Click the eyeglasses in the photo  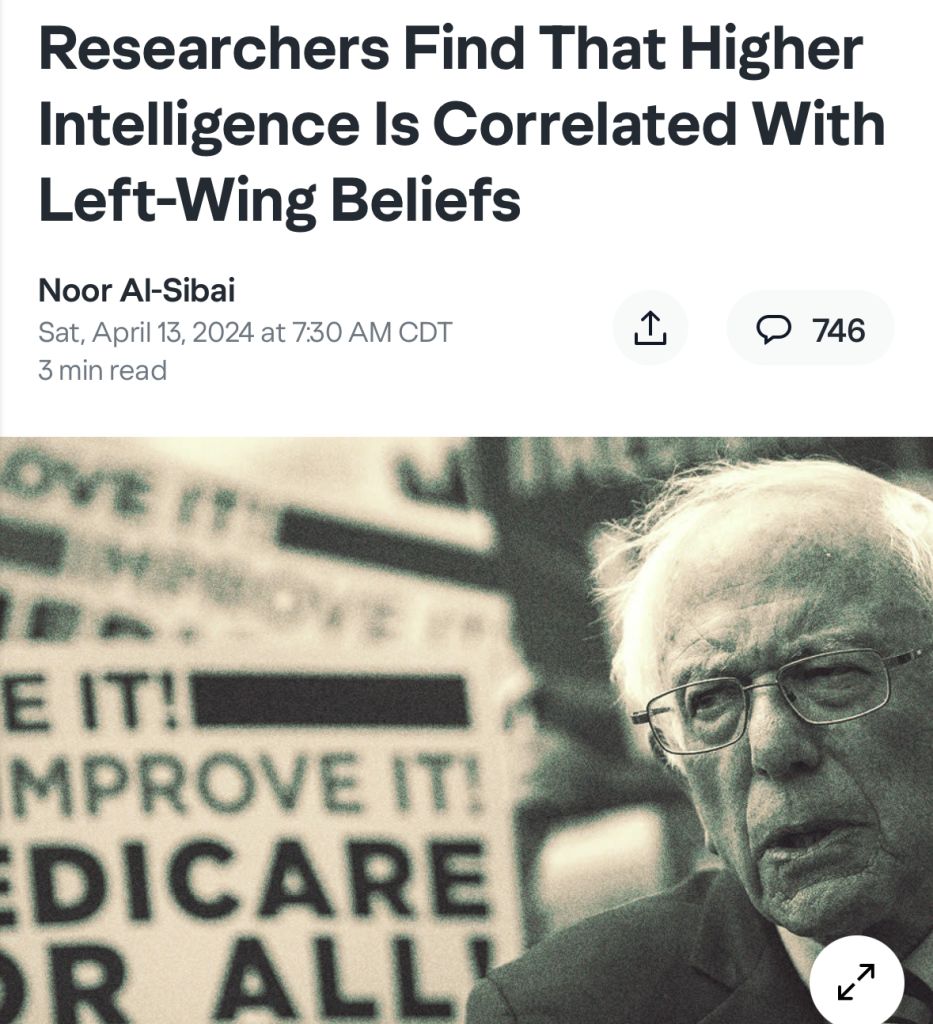[x=777, y=700]
